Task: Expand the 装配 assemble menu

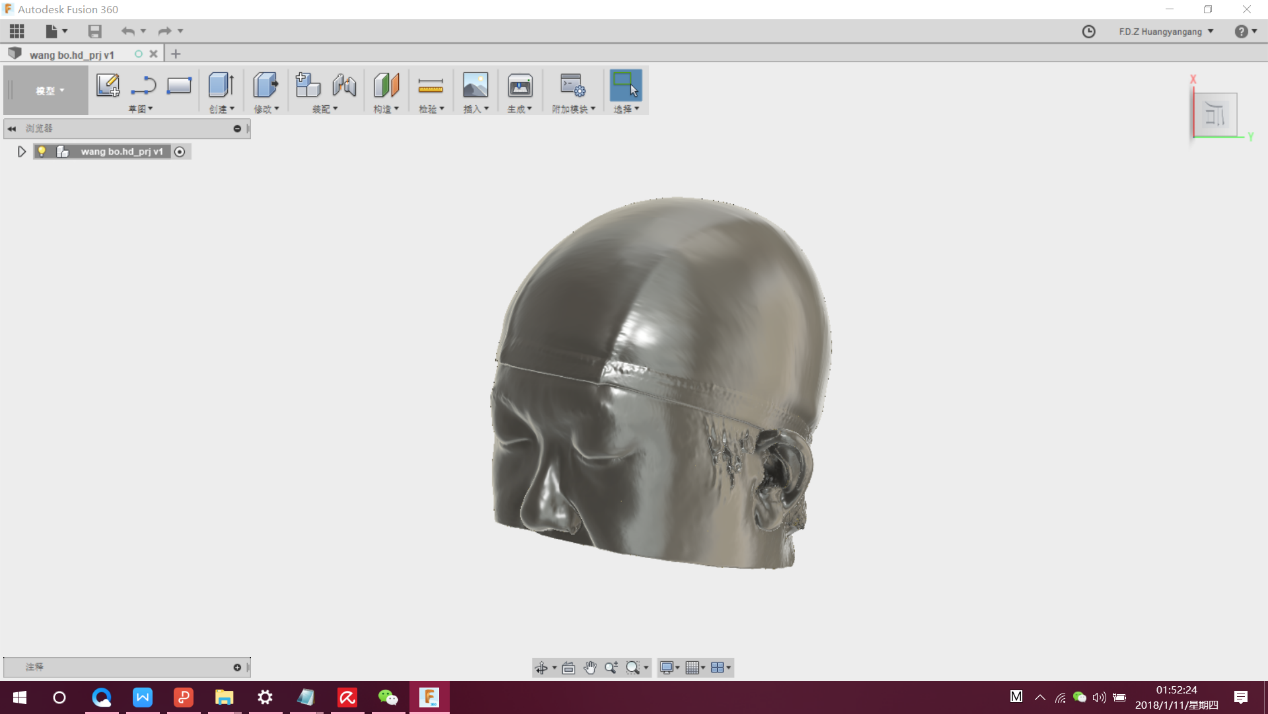Action: pyautogui.click(x=325, y=108)
